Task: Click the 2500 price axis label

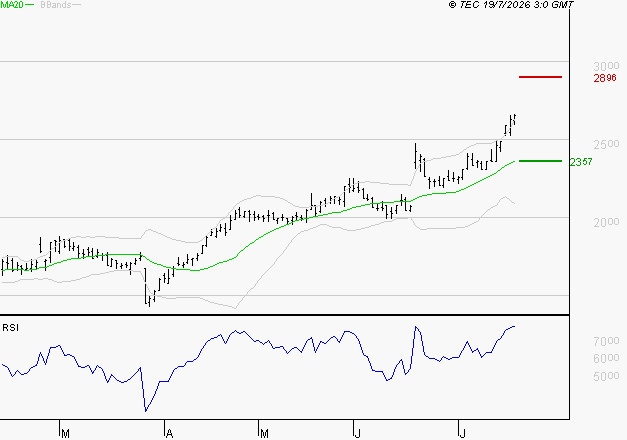Action: 606,144
